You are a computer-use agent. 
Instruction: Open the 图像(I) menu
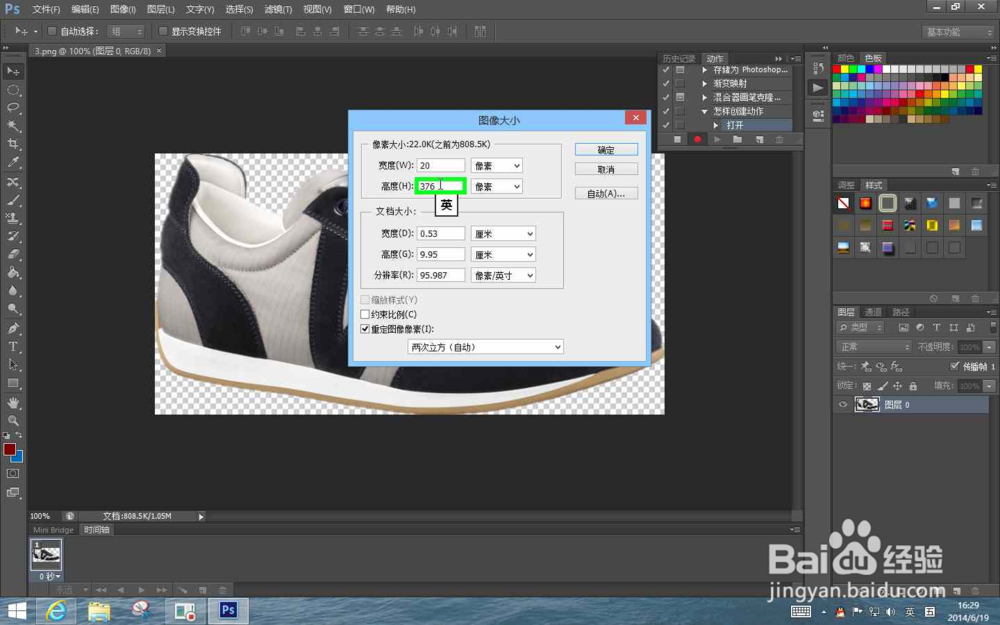tap(122, 10)
